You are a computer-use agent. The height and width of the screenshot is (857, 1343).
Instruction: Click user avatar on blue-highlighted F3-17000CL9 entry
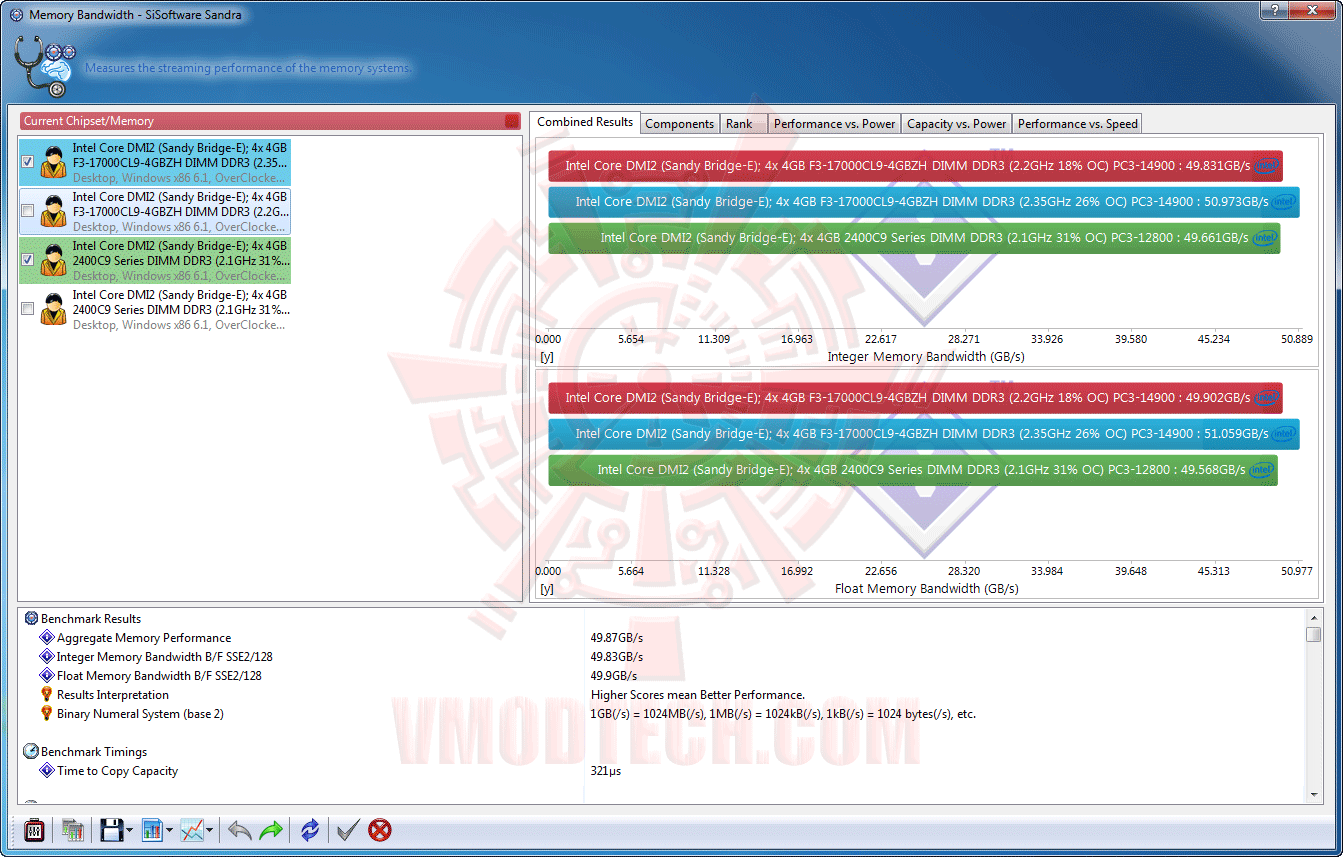pyautogui.click(x=54, y=163)
